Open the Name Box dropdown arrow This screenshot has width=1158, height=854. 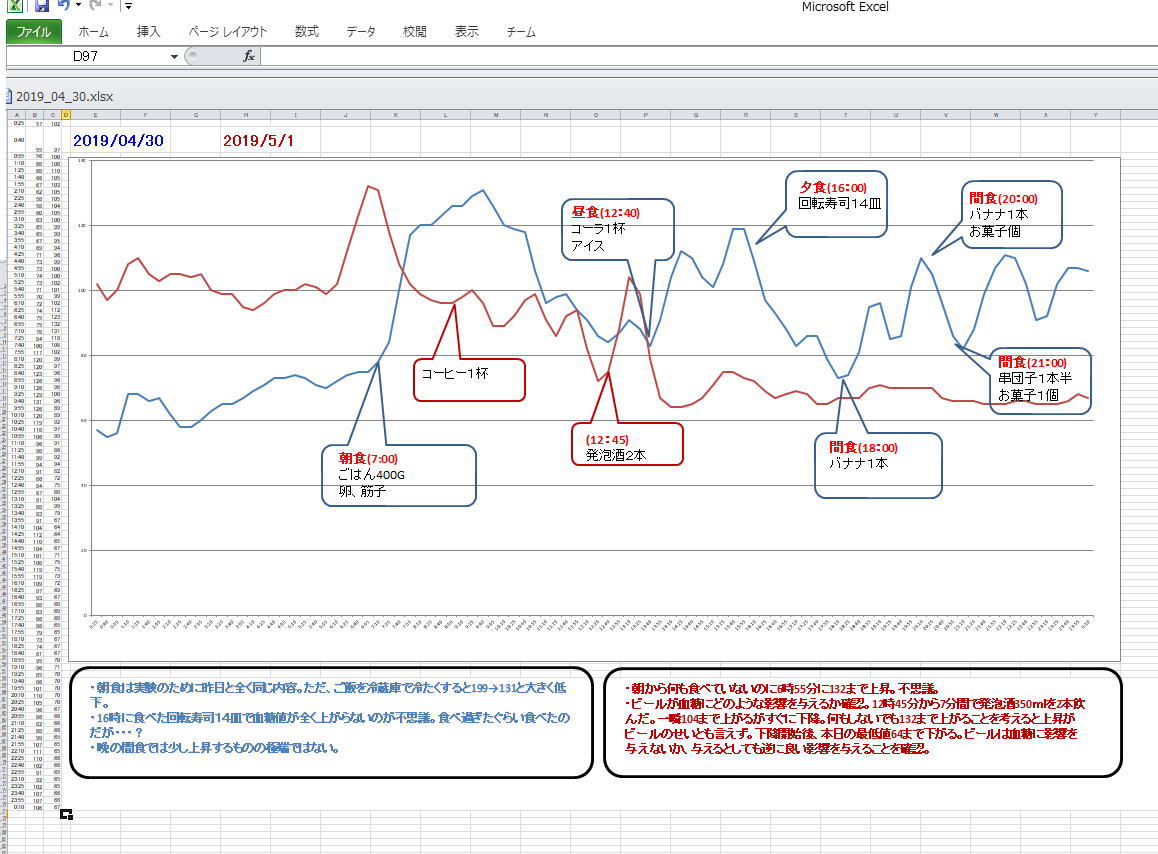pyautogui.click(x=174, y=57)
